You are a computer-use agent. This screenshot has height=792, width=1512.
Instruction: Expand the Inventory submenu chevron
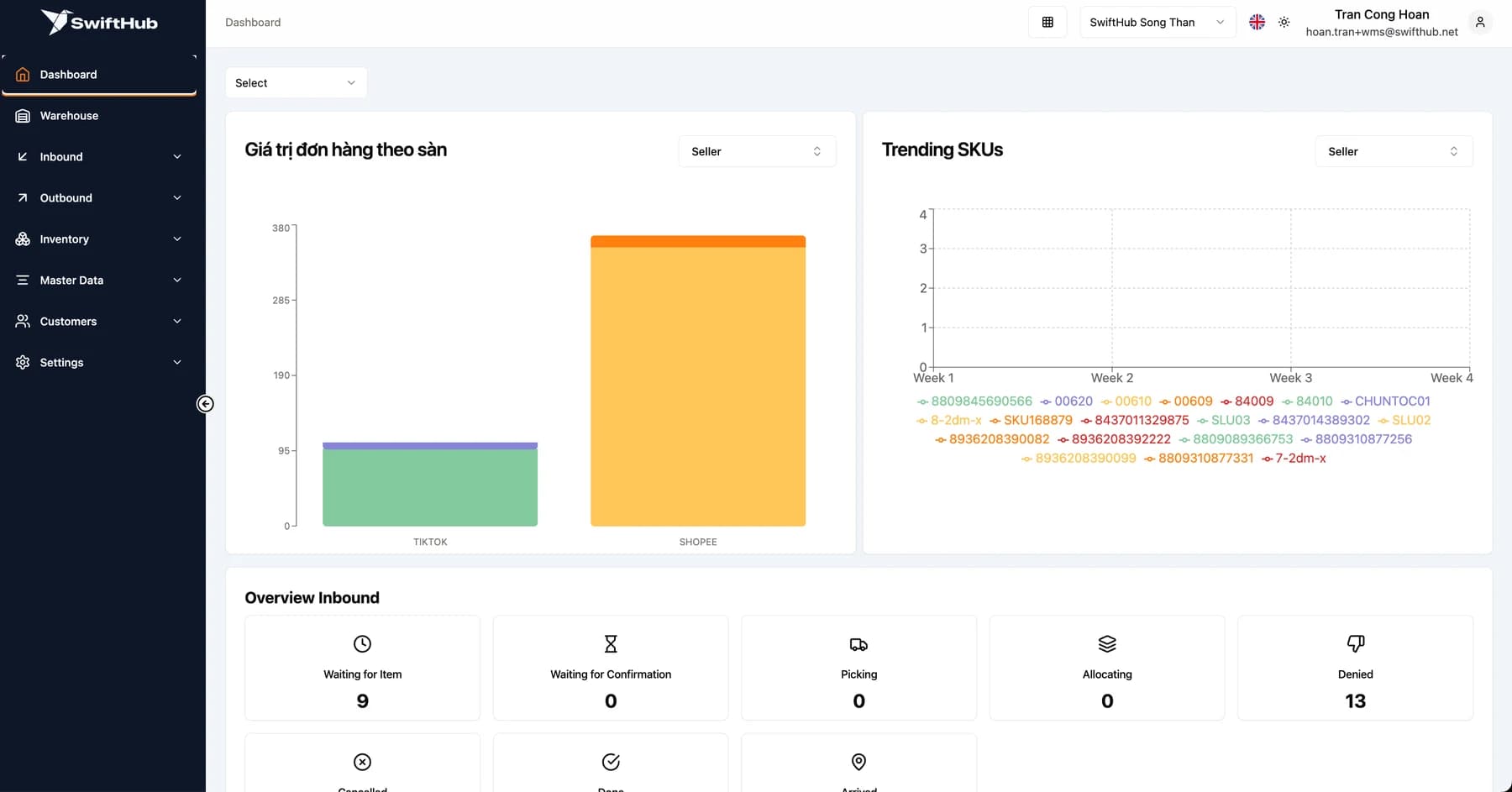pos(177,239)
